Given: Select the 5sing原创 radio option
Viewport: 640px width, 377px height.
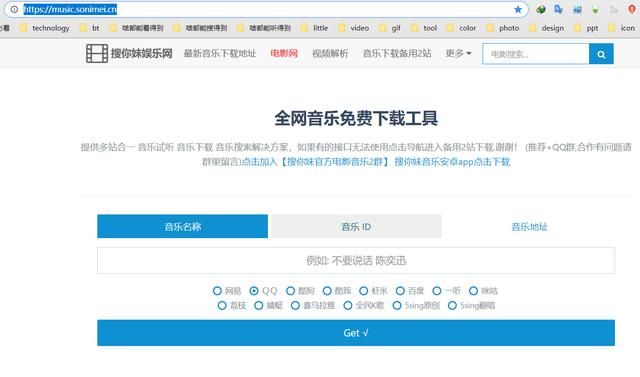Looking at the screenshot, I should click(397, 306).
